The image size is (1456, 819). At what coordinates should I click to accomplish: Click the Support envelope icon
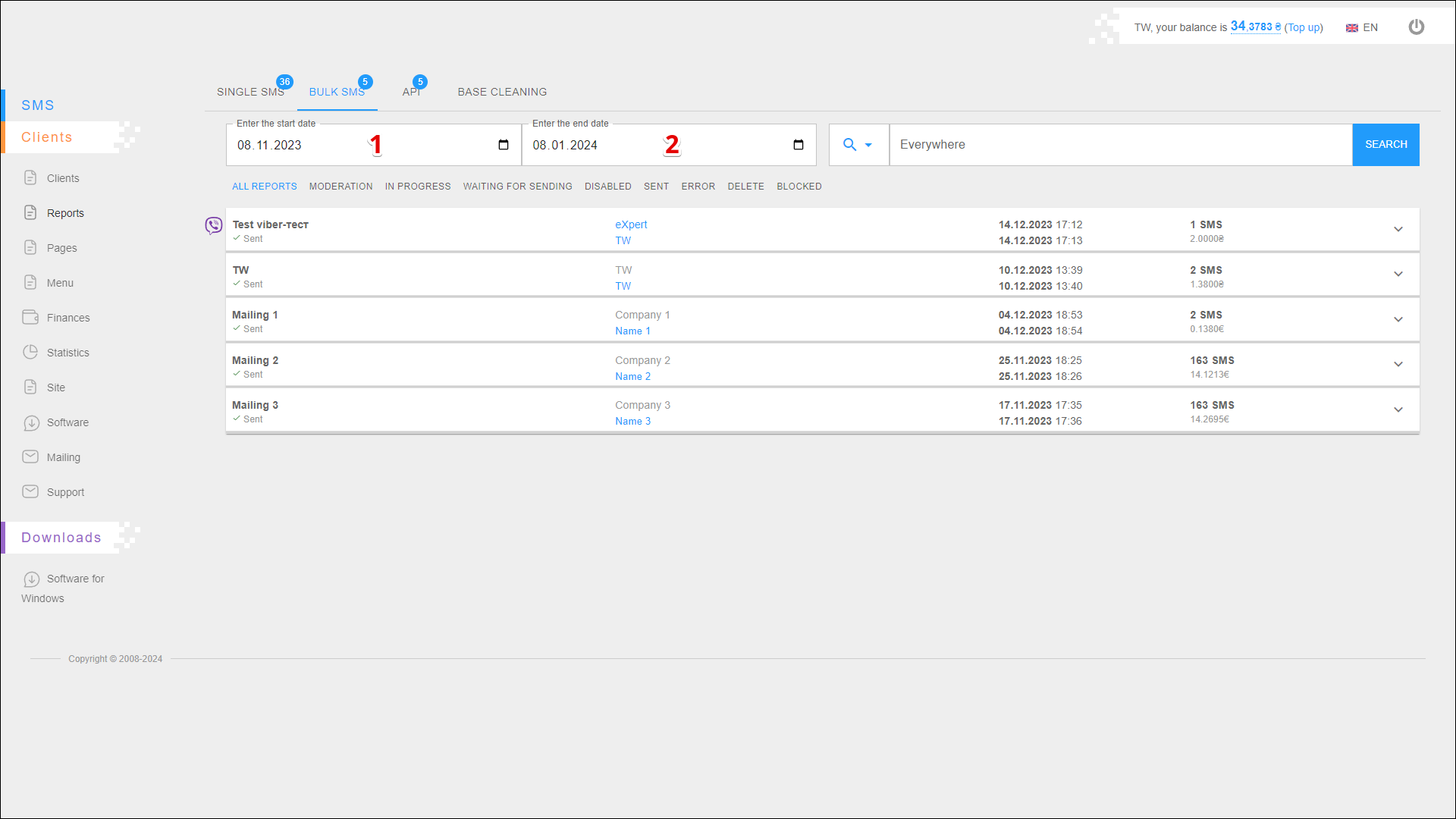point(30,491)
